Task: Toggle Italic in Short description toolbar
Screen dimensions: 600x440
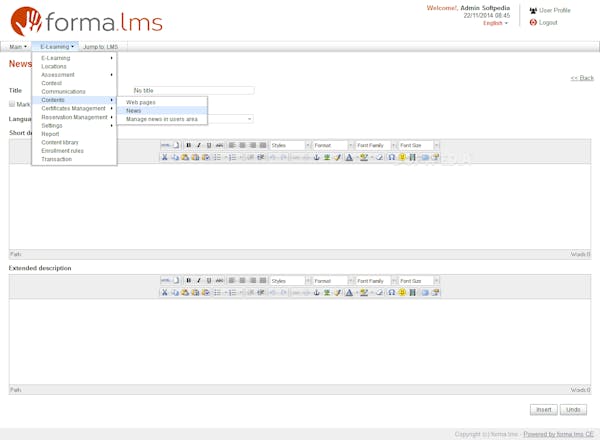Action: 199,145
